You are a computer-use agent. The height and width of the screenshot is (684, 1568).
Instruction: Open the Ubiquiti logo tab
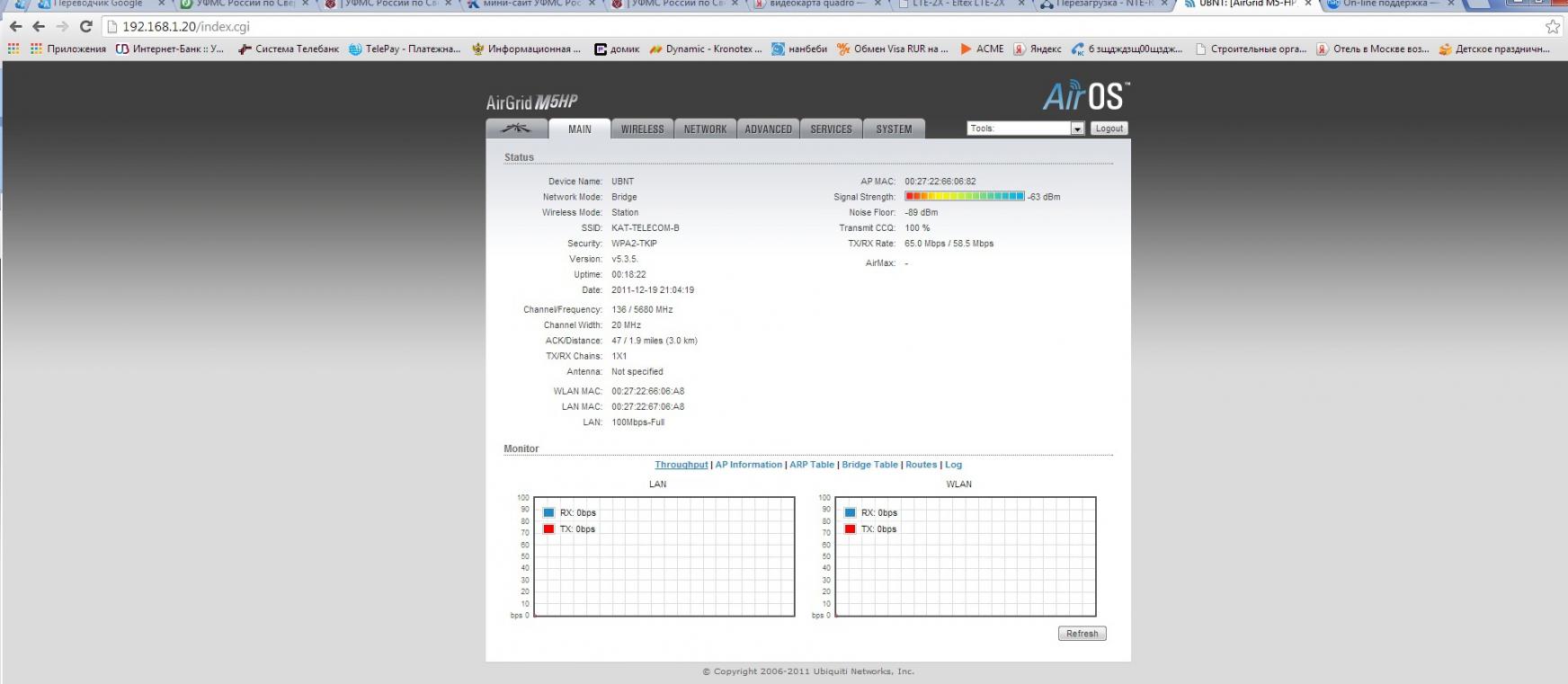pos(516,129)
